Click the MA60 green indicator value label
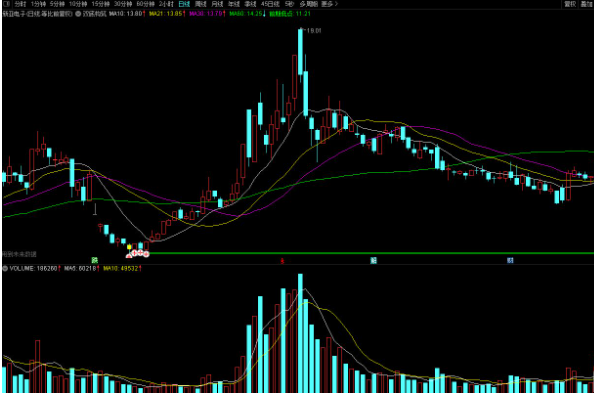The image size is (594, 394). pos(247,14)
